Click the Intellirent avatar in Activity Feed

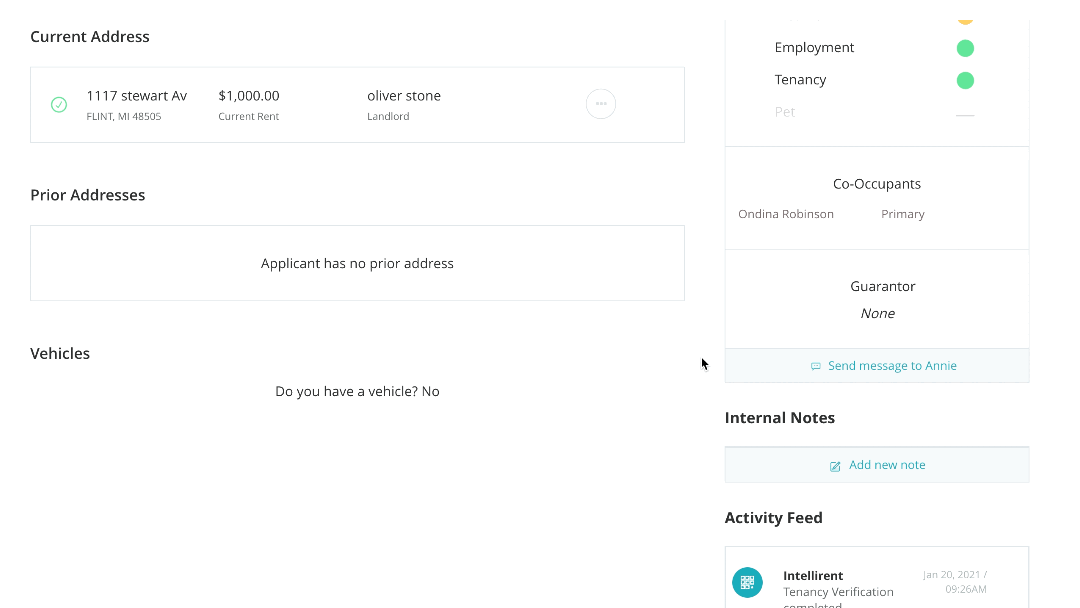pyautogui.click(x=747, y=582)
